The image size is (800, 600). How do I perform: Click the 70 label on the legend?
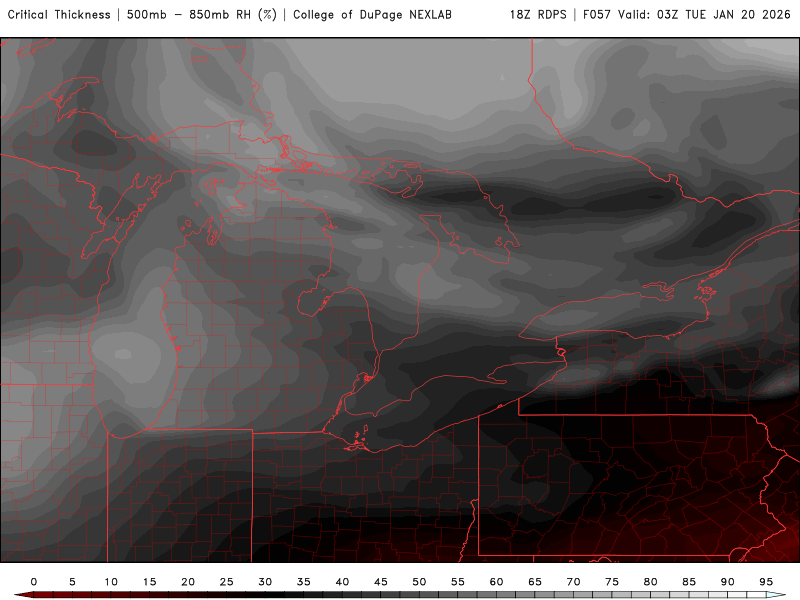(573, 582)
